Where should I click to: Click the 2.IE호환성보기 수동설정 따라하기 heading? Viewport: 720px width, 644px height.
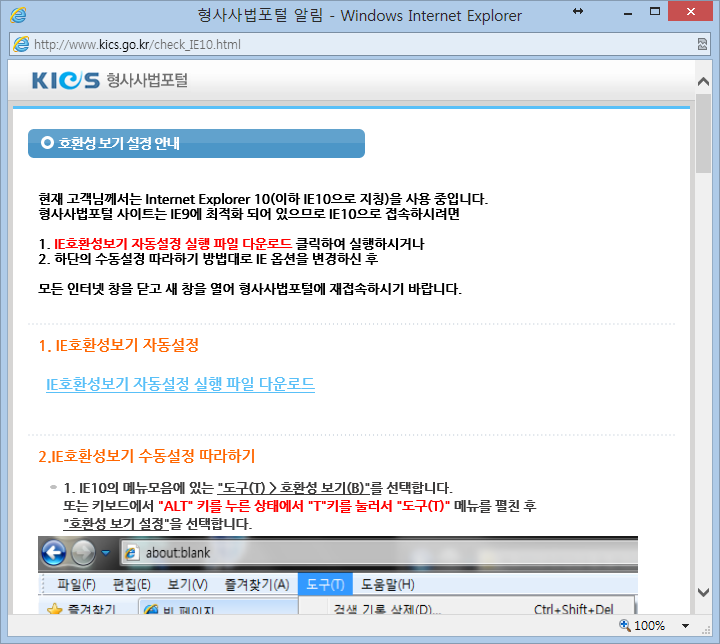146,456
